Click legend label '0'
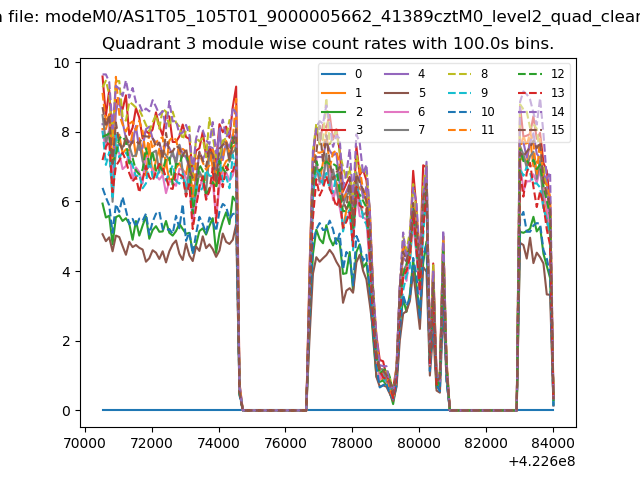 click(x=358, y=74)
